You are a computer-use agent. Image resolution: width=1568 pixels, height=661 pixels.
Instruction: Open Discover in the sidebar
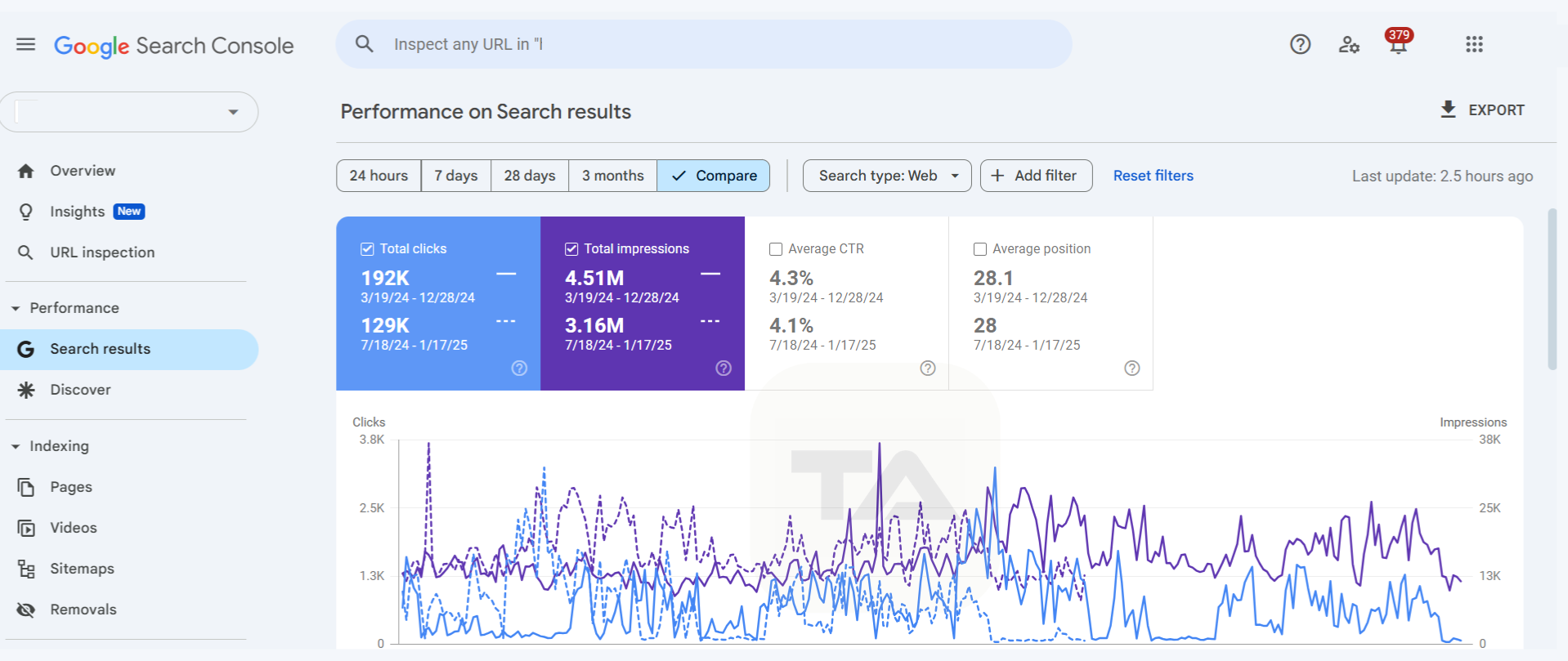(80, 390)
